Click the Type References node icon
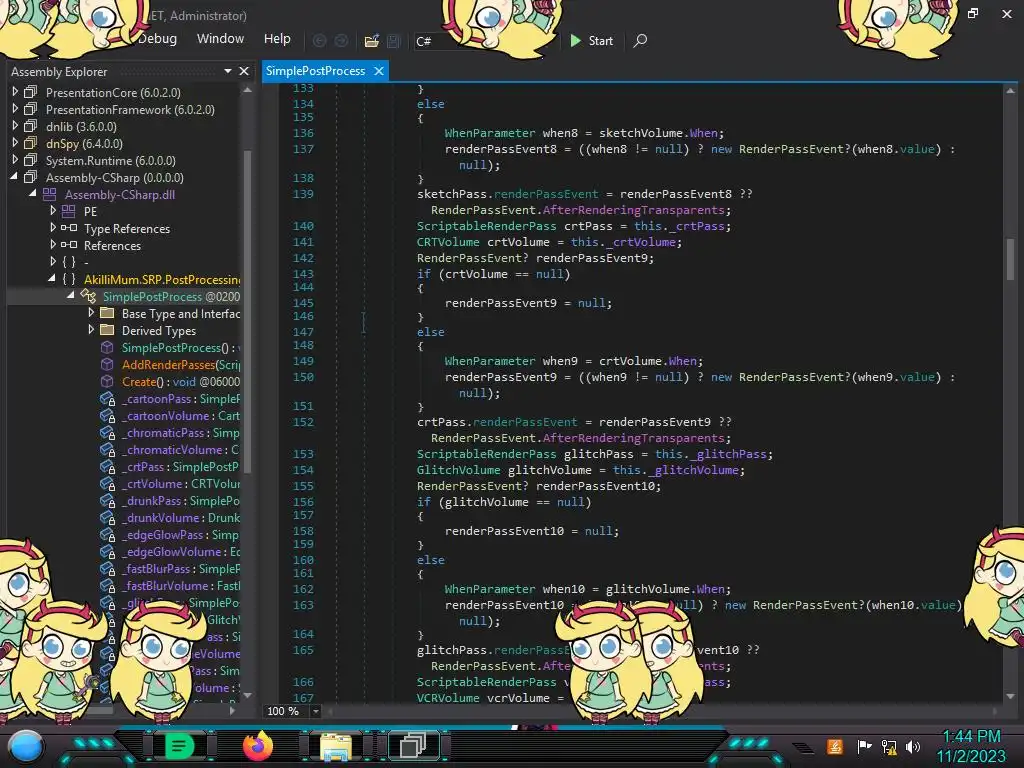 click(69, 228)
